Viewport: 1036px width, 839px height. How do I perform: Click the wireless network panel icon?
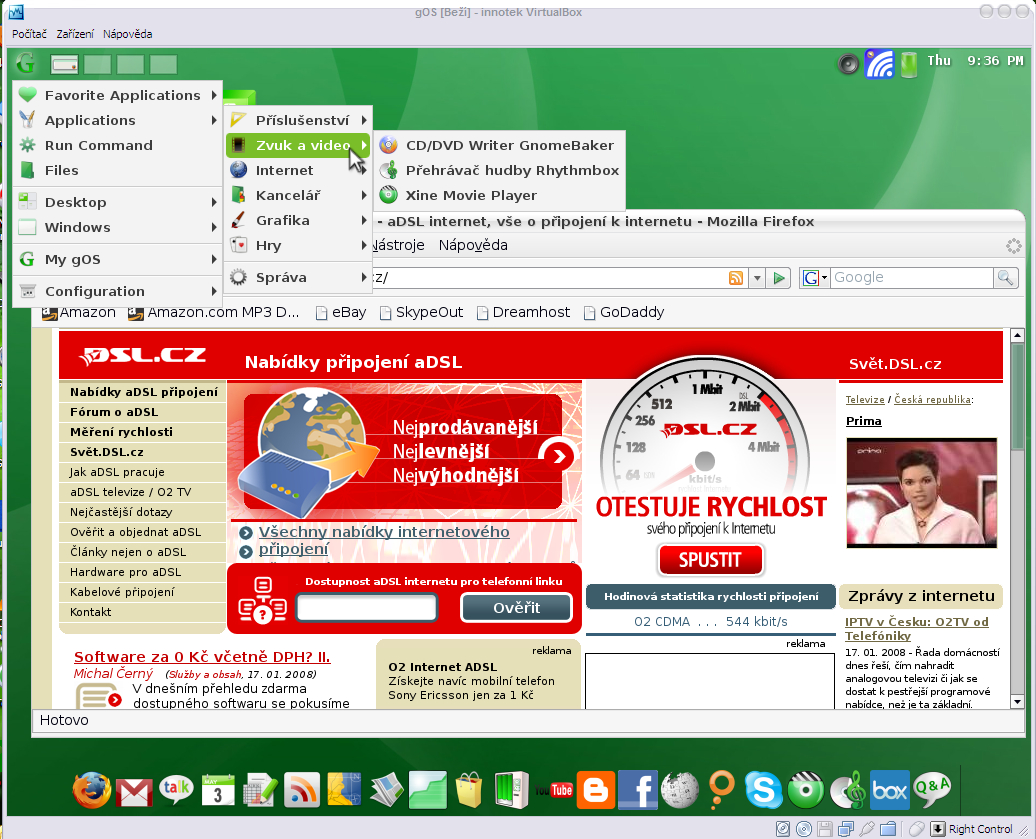[879, 64]
